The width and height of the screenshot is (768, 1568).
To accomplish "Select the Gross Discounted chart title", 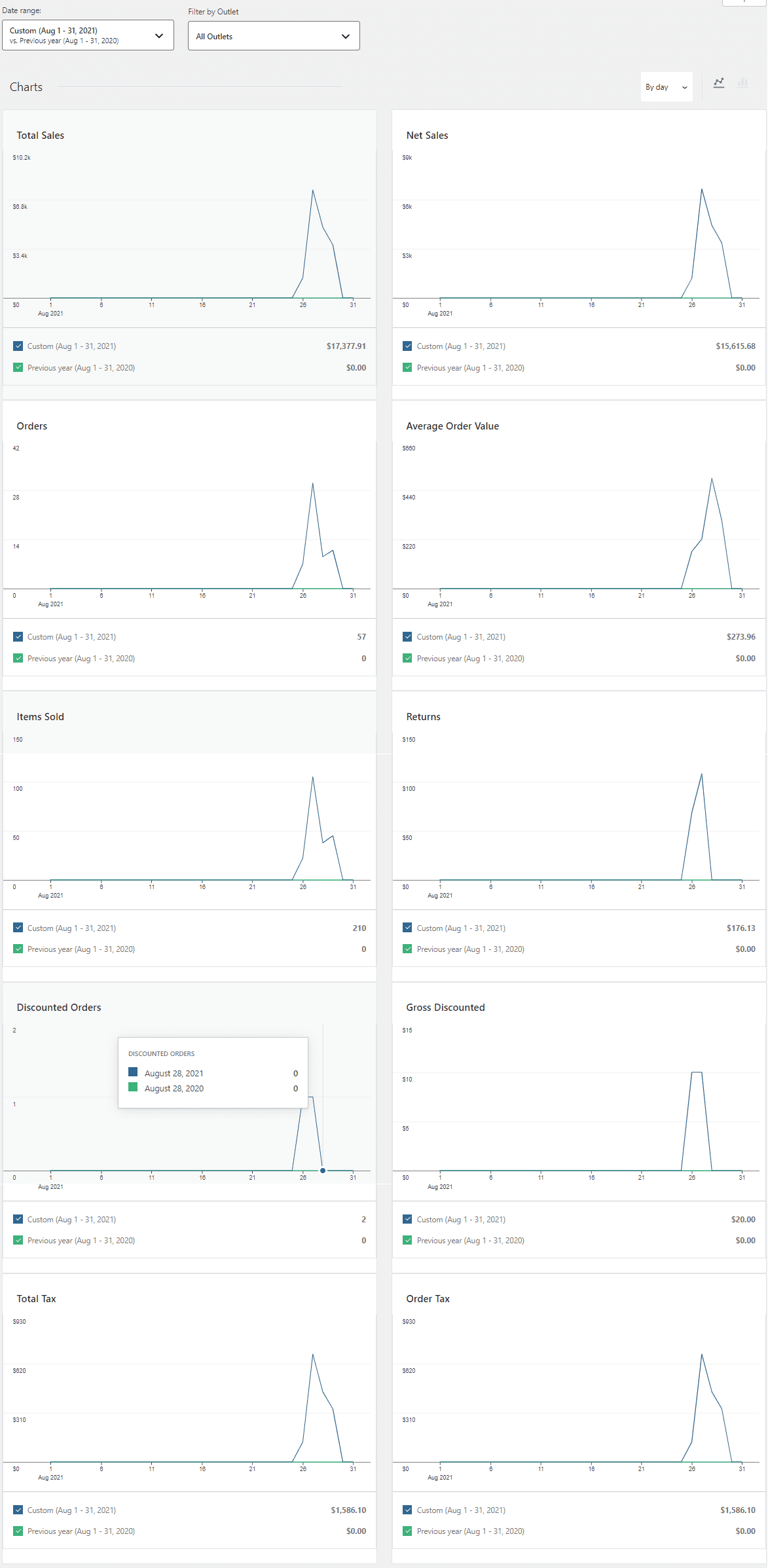I will [x=445, y=1008].
